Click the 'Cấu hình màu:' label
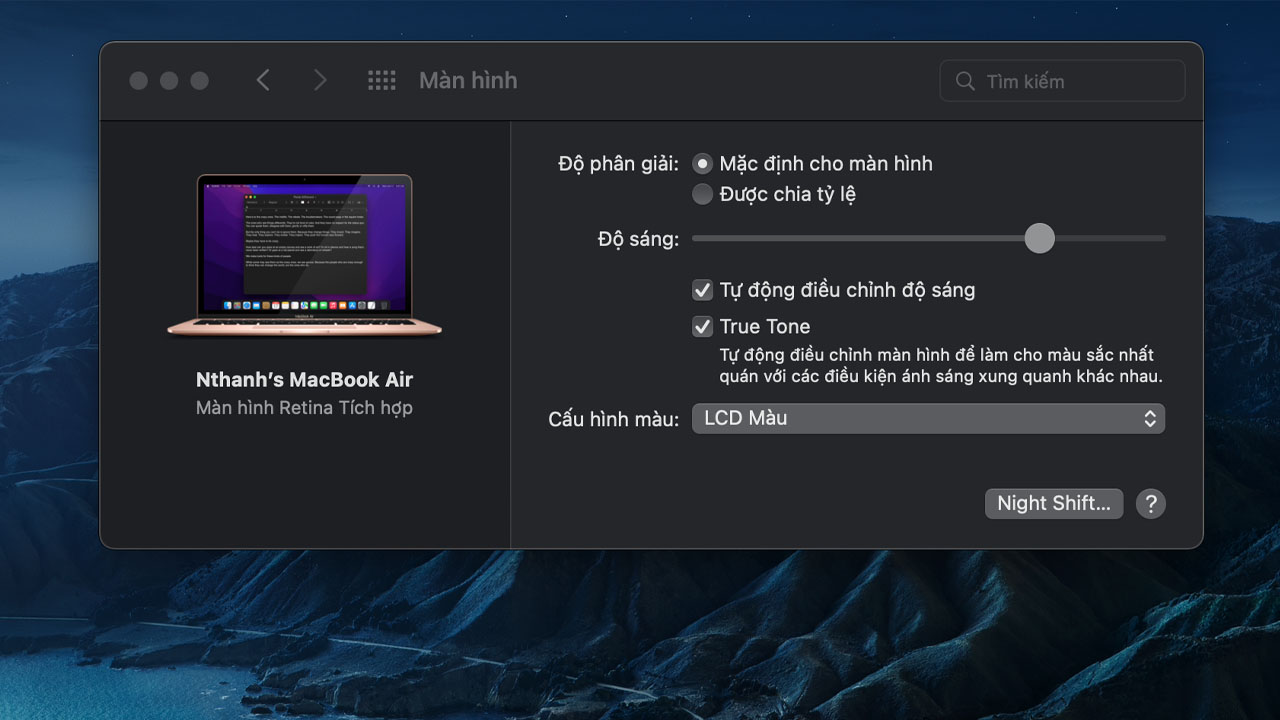The image size is (1280, 720). [613, 419]
